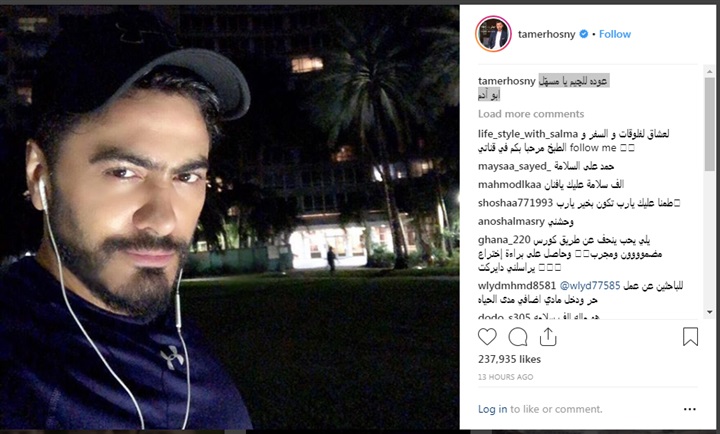Click the Log in link

(x=492, y=409)
